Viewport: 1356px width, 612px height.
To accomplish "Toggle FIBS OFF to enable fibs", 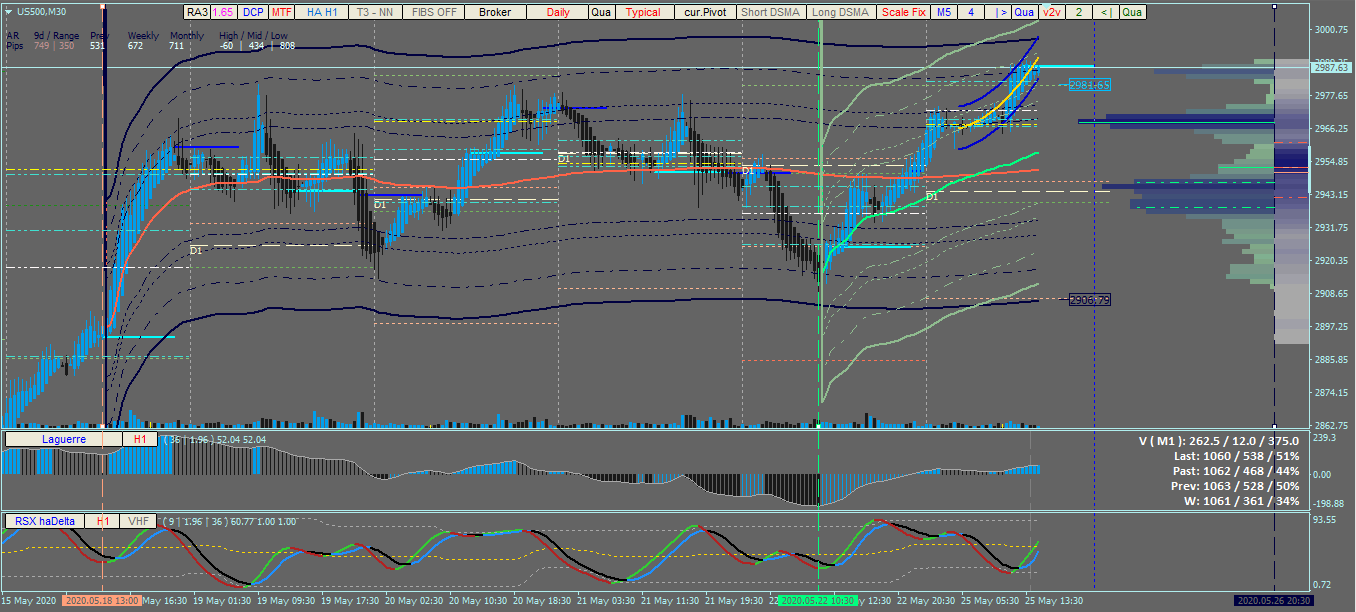I will [x=434, y=12].
